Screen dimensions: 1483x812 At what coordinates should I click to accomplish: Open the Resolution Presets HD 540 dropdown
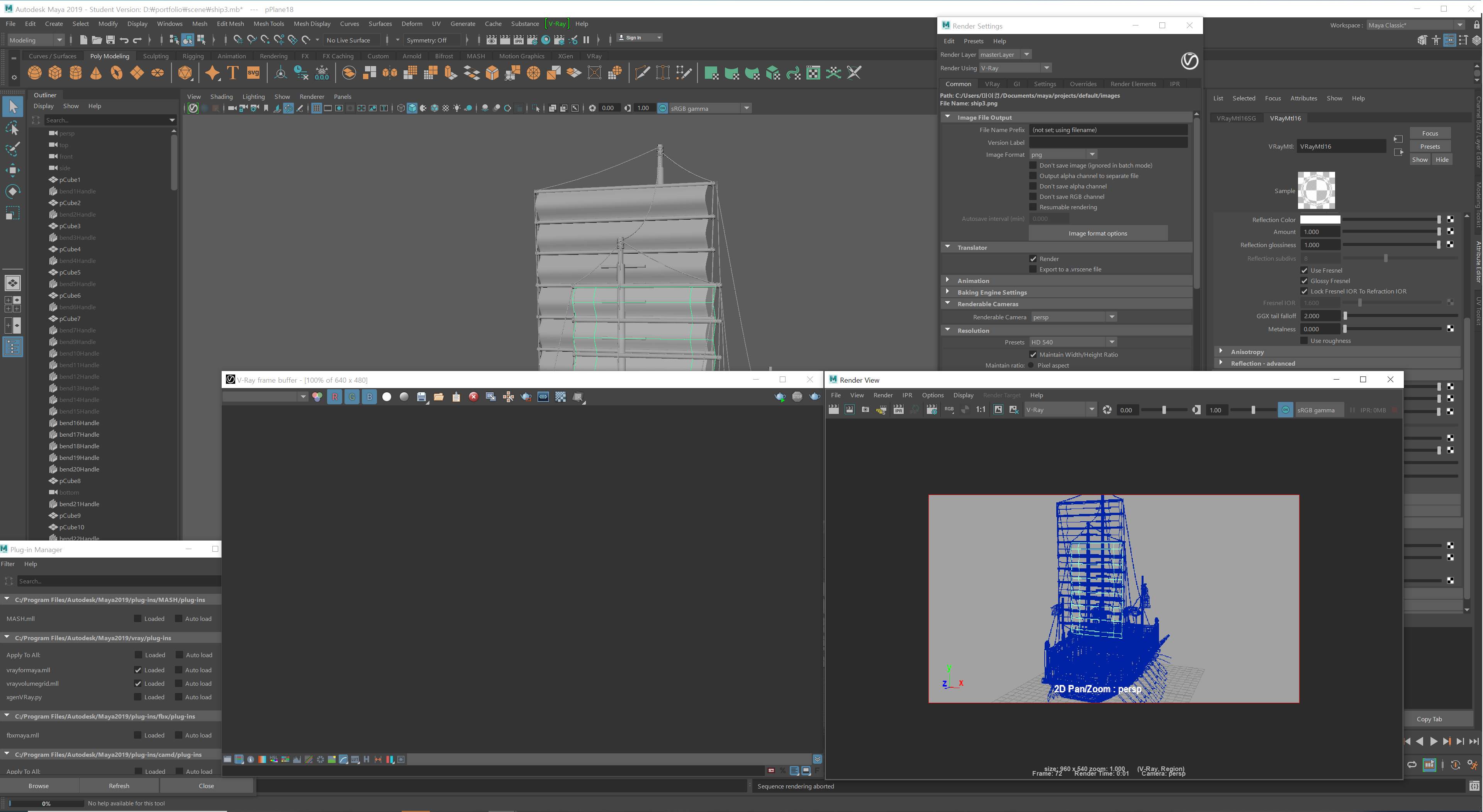click(x=1112, y=342)
